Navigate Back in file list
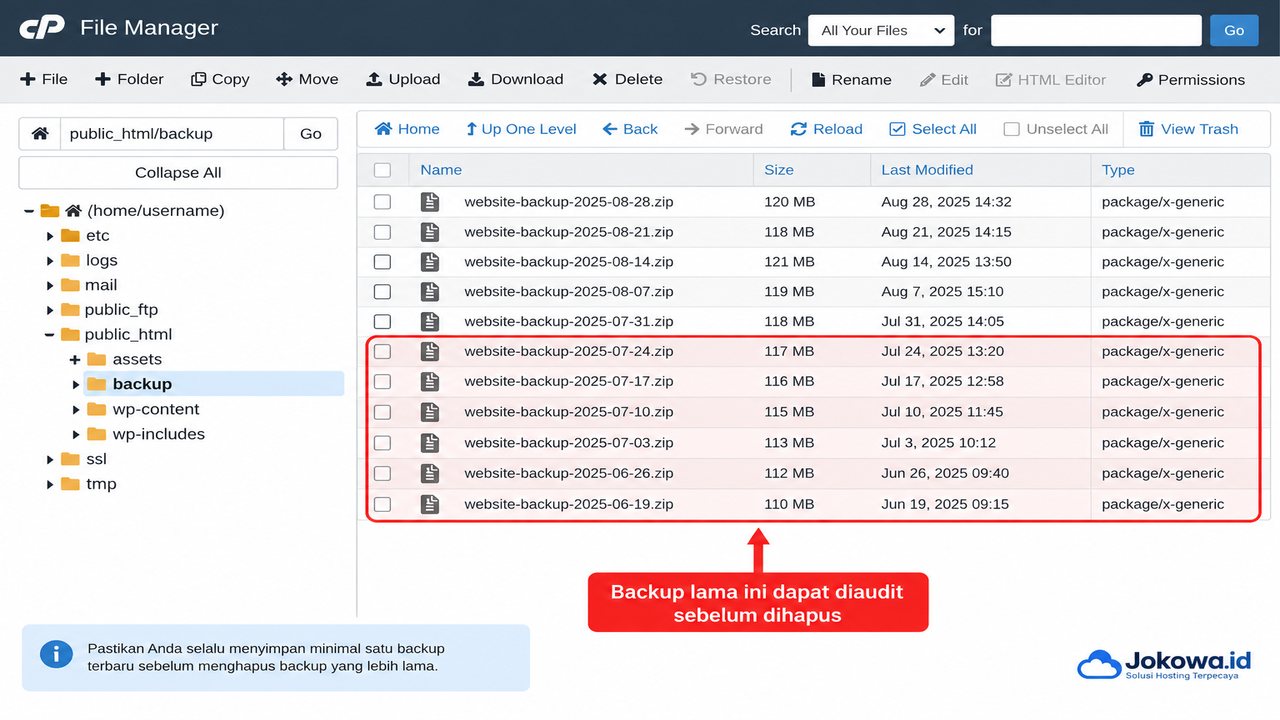Viewport: 1280px width, 720px height. [x=630, y=129]
